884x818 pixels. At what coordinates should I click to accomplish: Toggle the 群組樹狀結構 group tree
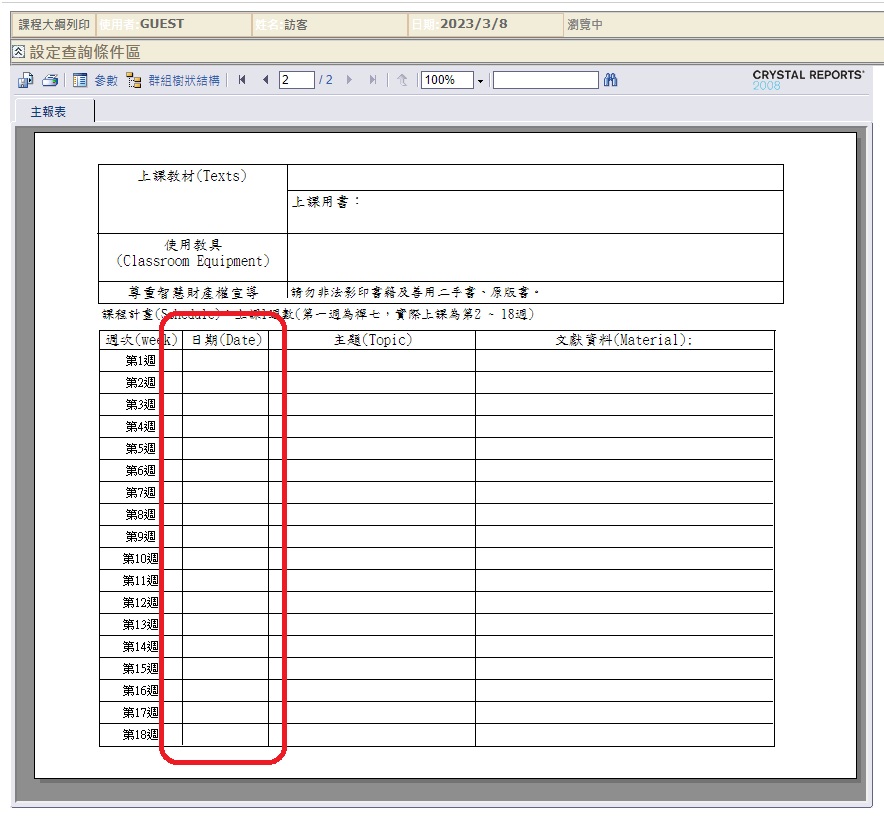[173, 80]
